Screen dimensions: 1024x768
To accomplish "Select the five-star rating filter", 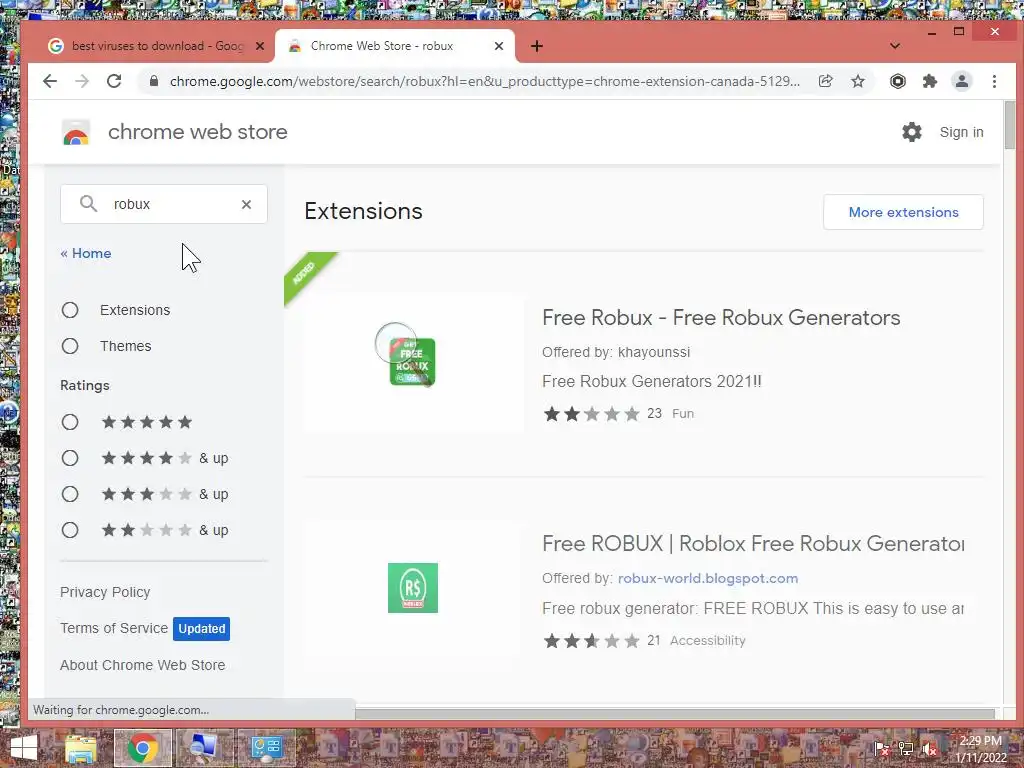I will pyautogui.click(x=70, y=422).
